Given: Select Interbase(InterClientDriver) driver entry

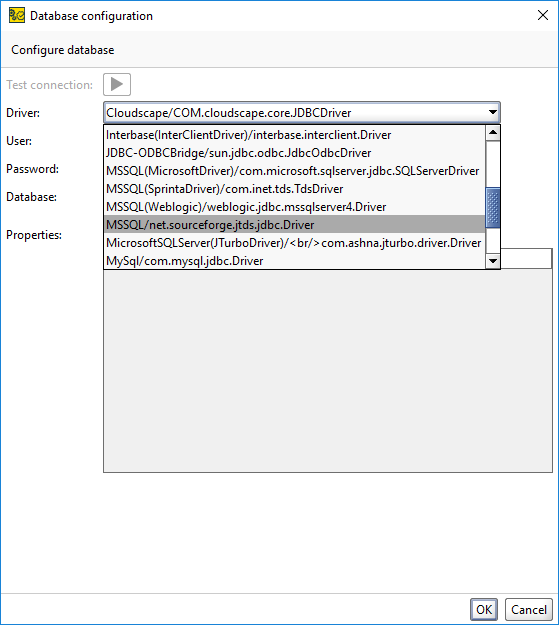Looking at the screenshot, I should click(295, 135).
